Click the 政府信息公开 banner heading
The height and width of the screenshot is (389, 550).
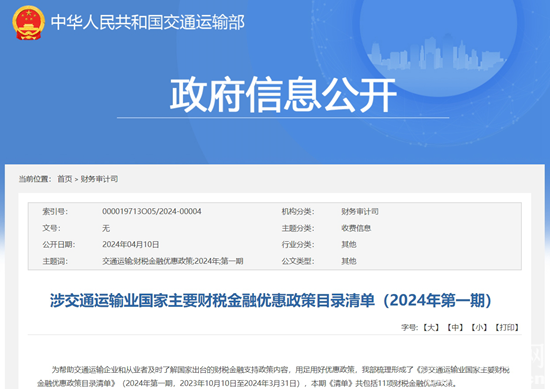(283, 95)
